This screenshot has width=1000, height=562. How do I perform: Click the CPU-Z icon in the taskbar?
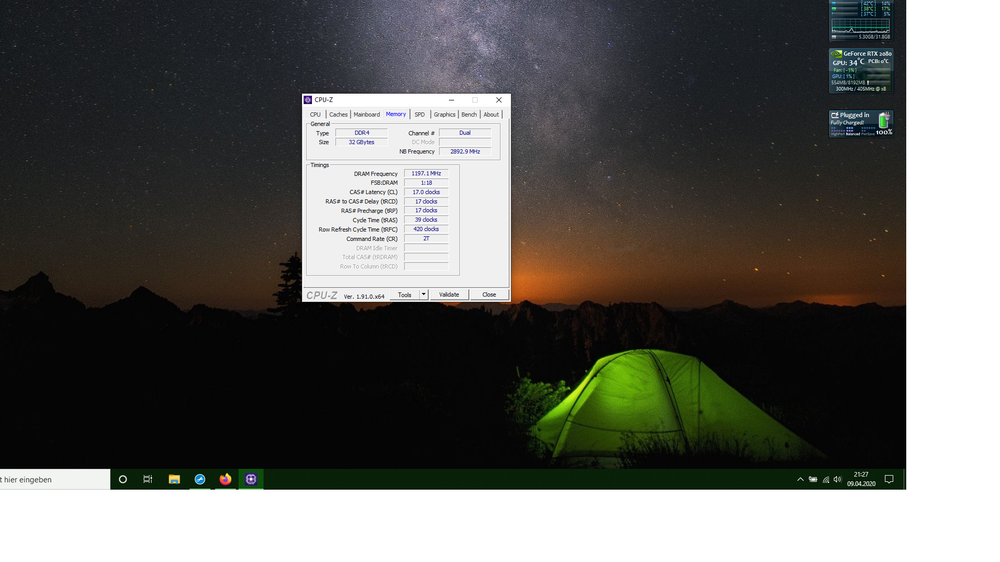(251, 480)
